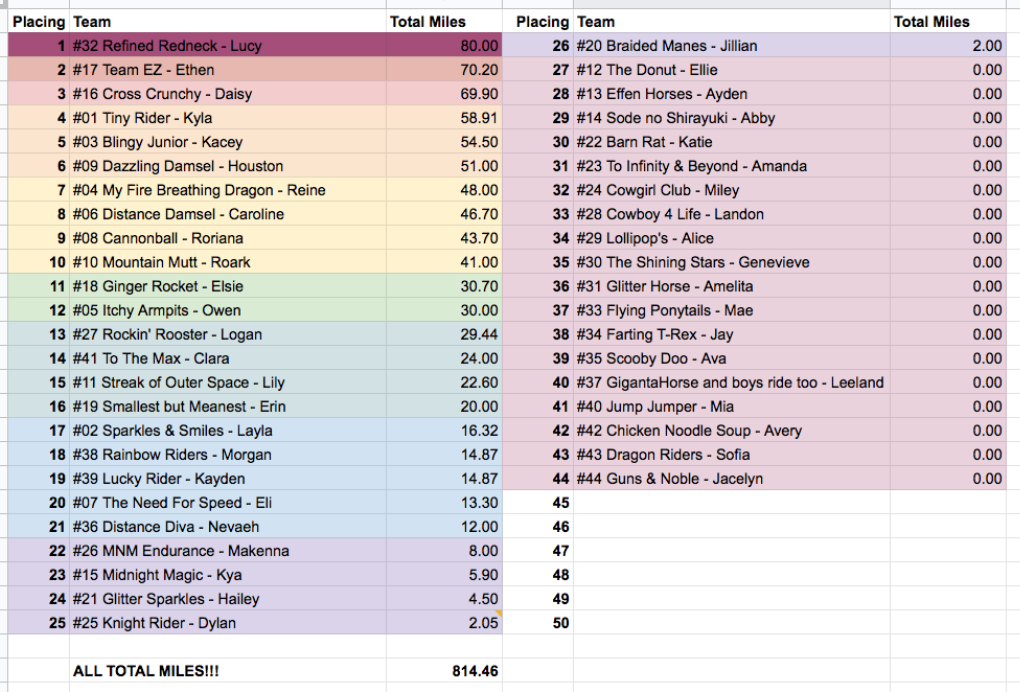The image size is (1020, 692).
Task: Select '#34 Farting T-Rex - Jay' cell
Action: (732, 334)
